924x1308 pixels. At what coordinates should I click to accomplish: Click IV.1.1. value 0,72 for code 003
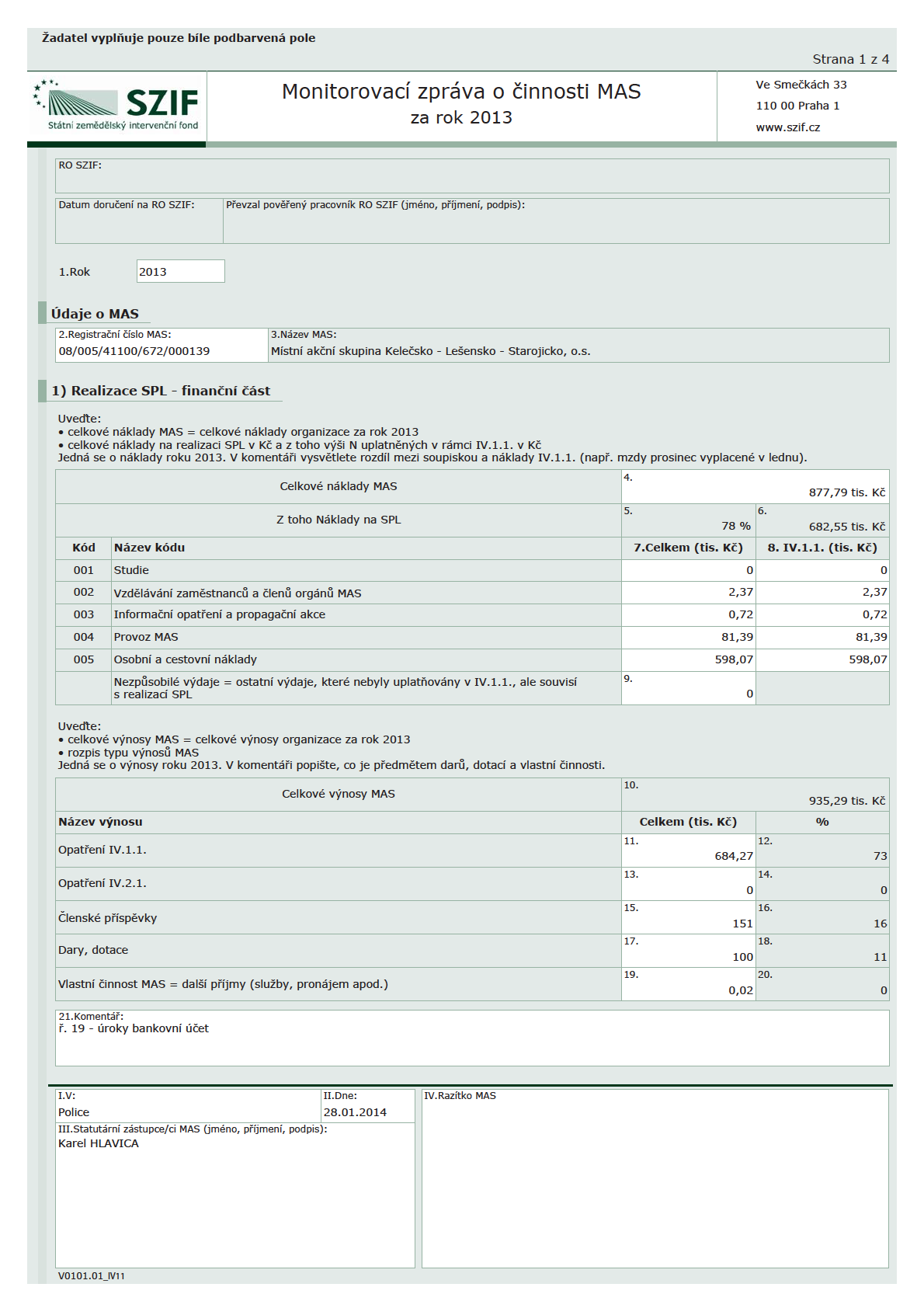click(822, 614)
